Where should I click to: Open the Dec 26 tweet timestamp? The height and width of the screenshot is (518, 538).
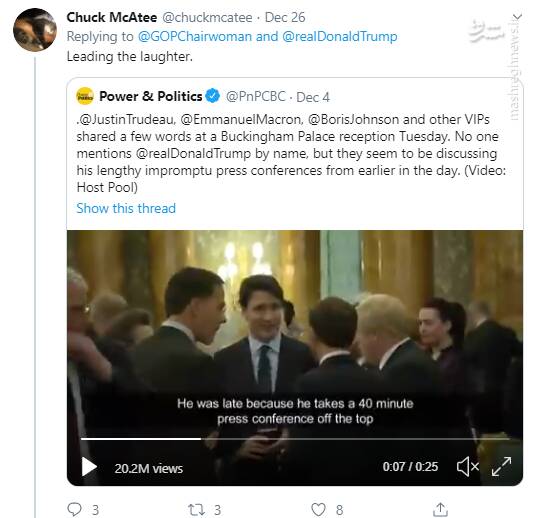(x=285, y=17)
